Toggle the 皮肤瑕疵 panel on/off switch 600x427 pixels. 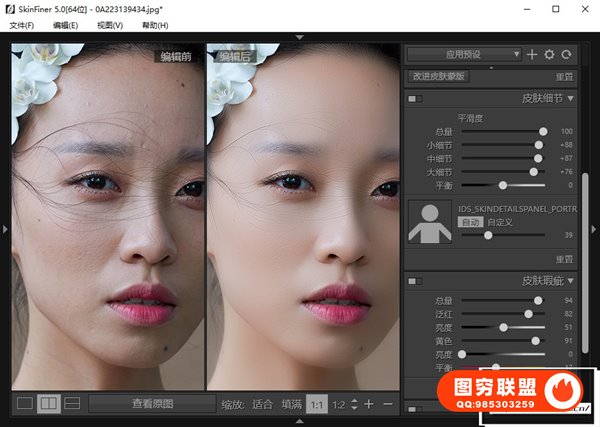point(415,281)
